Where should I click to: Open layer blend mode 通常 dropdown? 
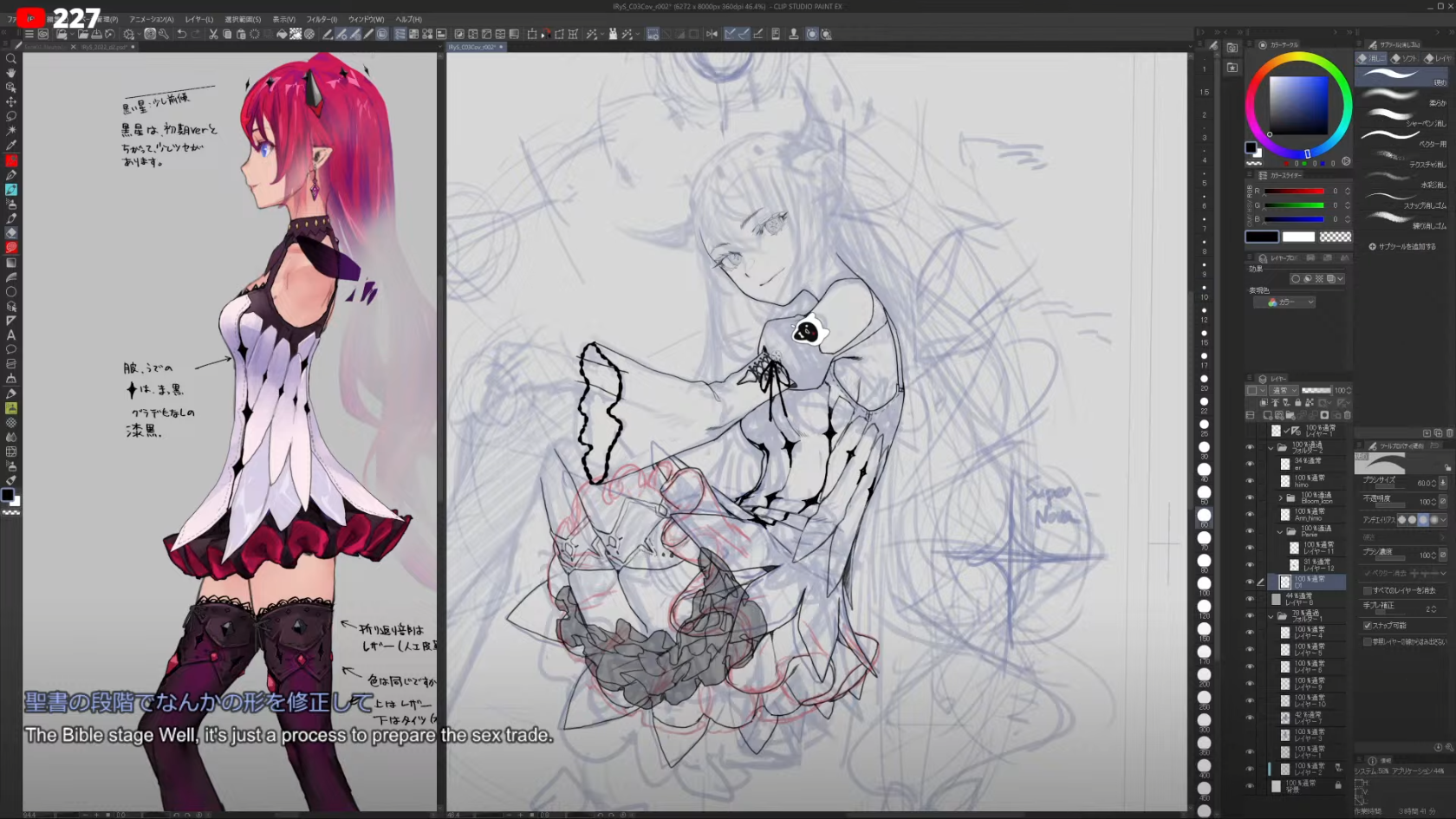1284,391
